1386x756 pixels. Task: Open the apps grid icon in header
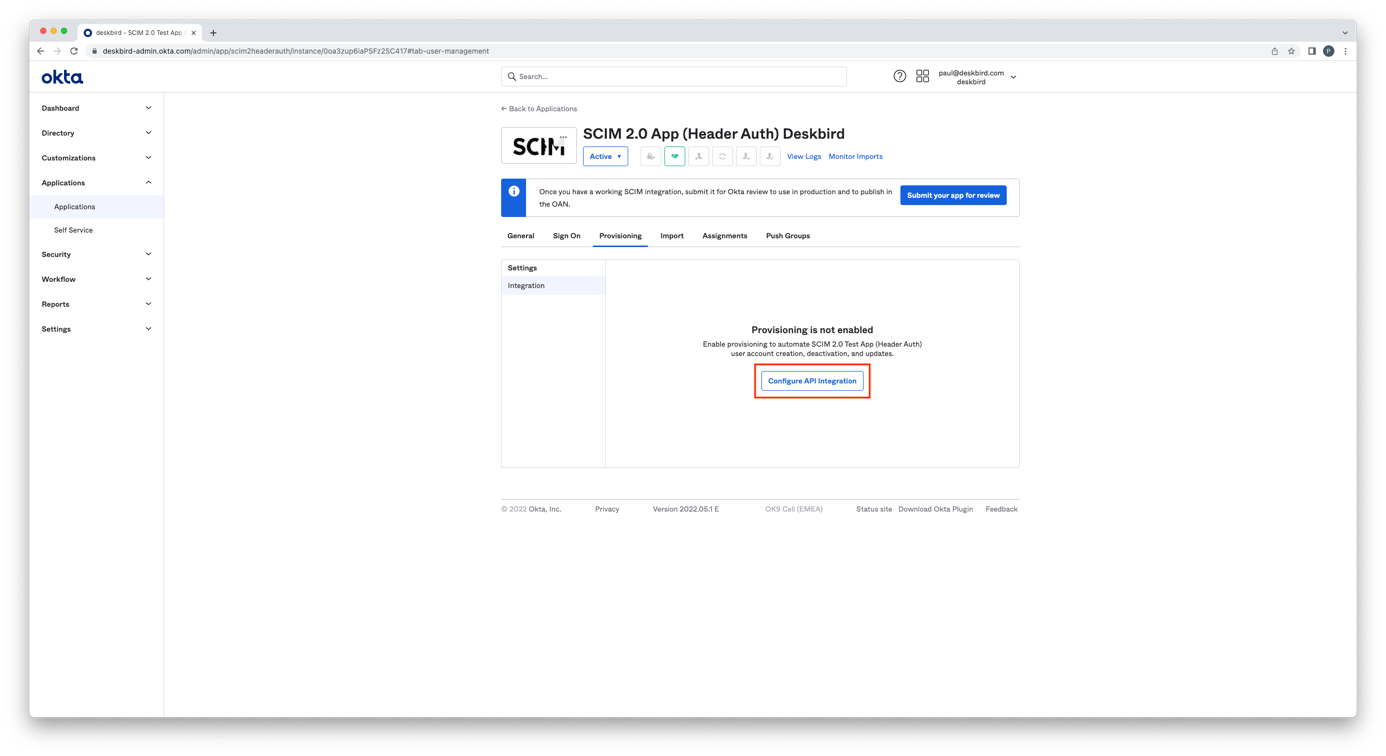point(922,76)
